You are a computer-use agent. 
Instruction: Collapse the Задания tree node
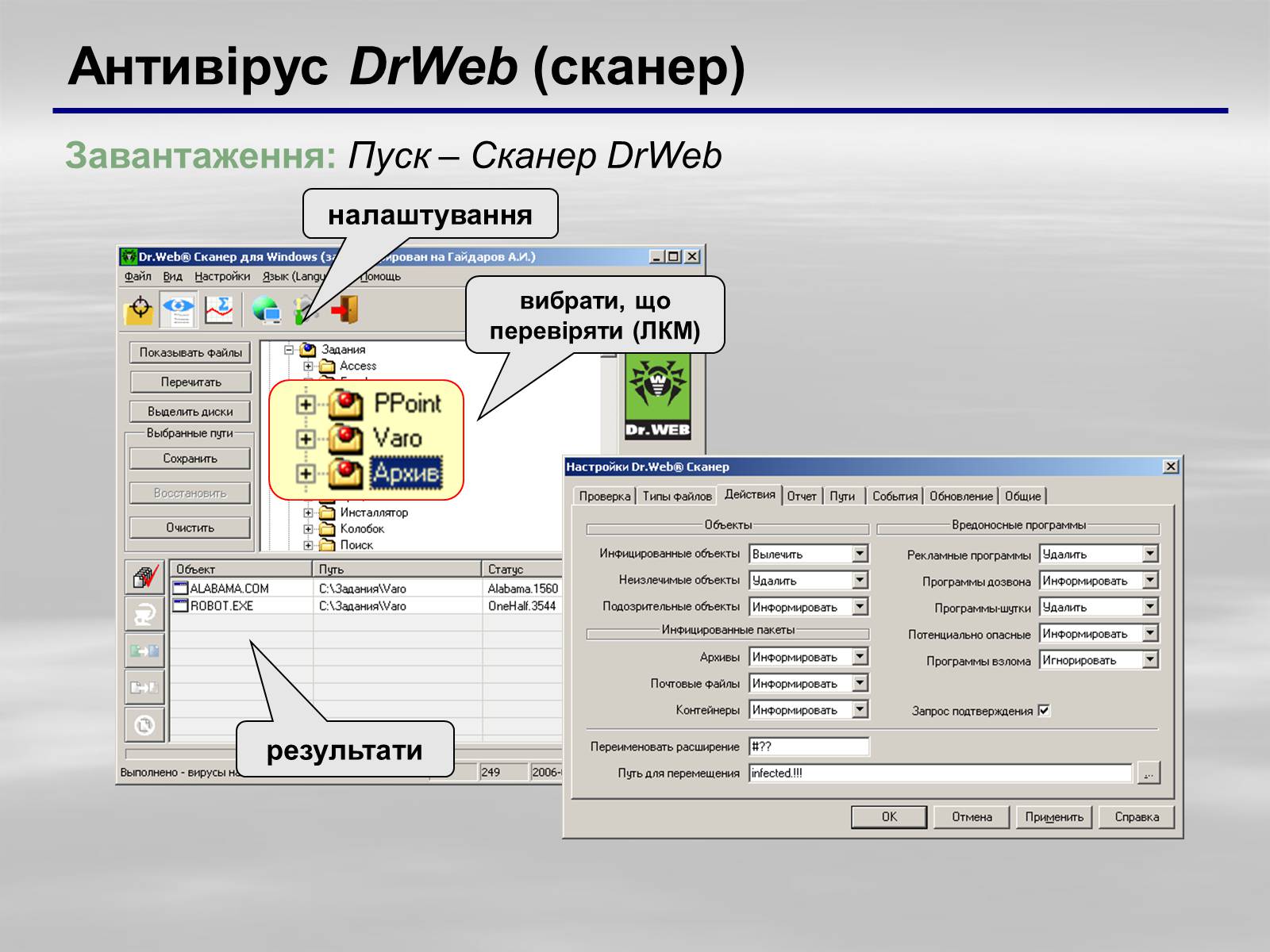pyautogui.click(x=289, y=349)
